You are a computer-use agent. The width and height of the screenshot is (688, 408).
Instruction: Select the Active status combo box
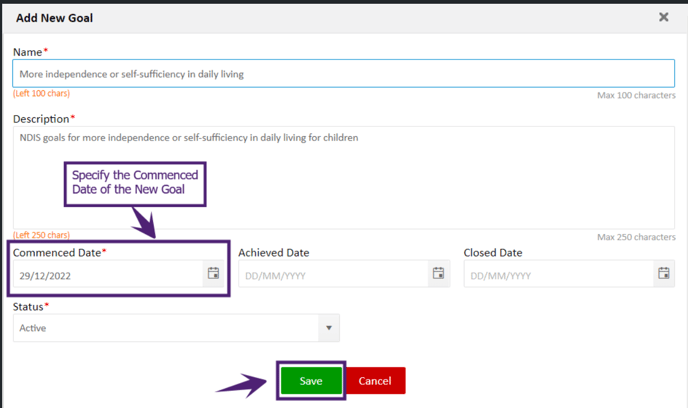176,328
